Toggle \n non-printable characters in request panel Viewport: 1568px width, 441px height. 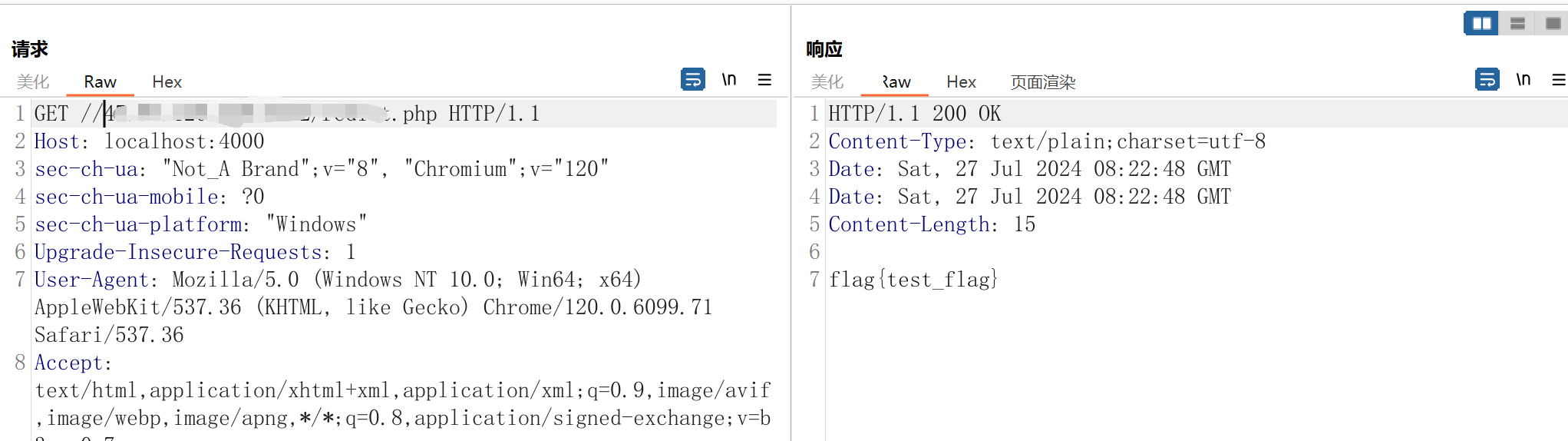(729, 79)
